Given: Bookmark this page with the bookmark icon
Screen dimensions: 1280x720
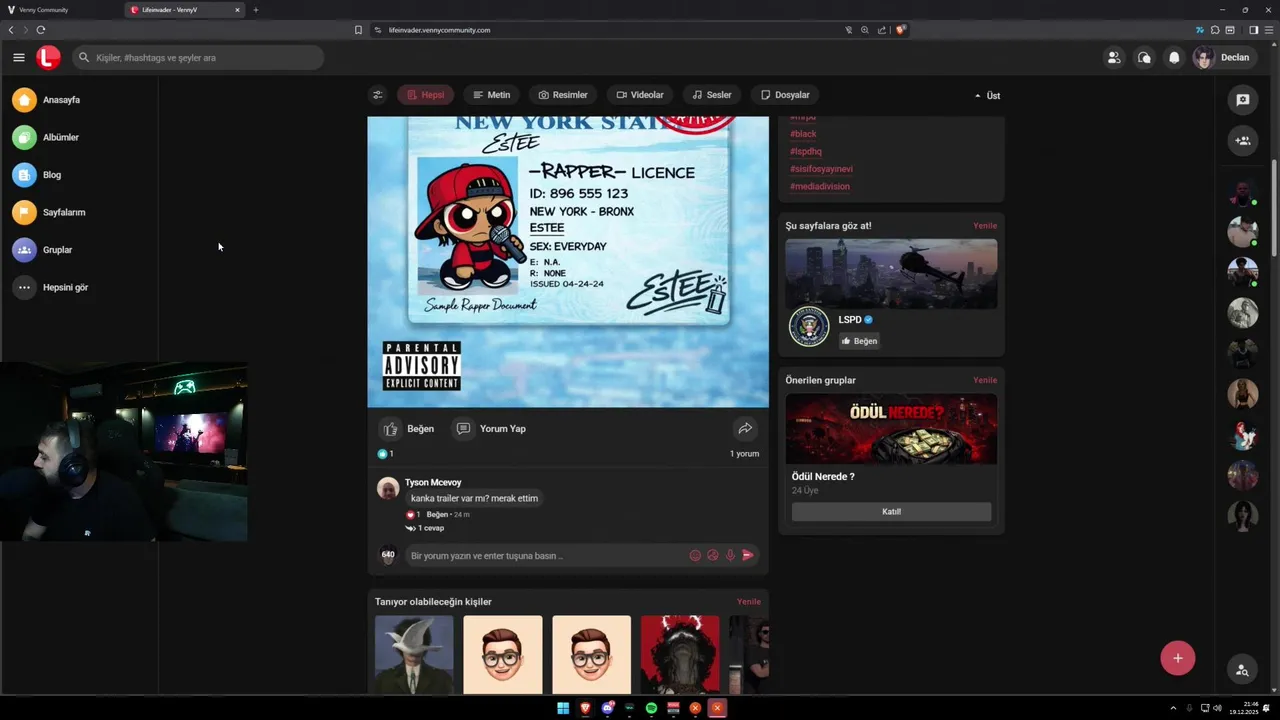Looking at the screenshot, I should click(358, 30).
